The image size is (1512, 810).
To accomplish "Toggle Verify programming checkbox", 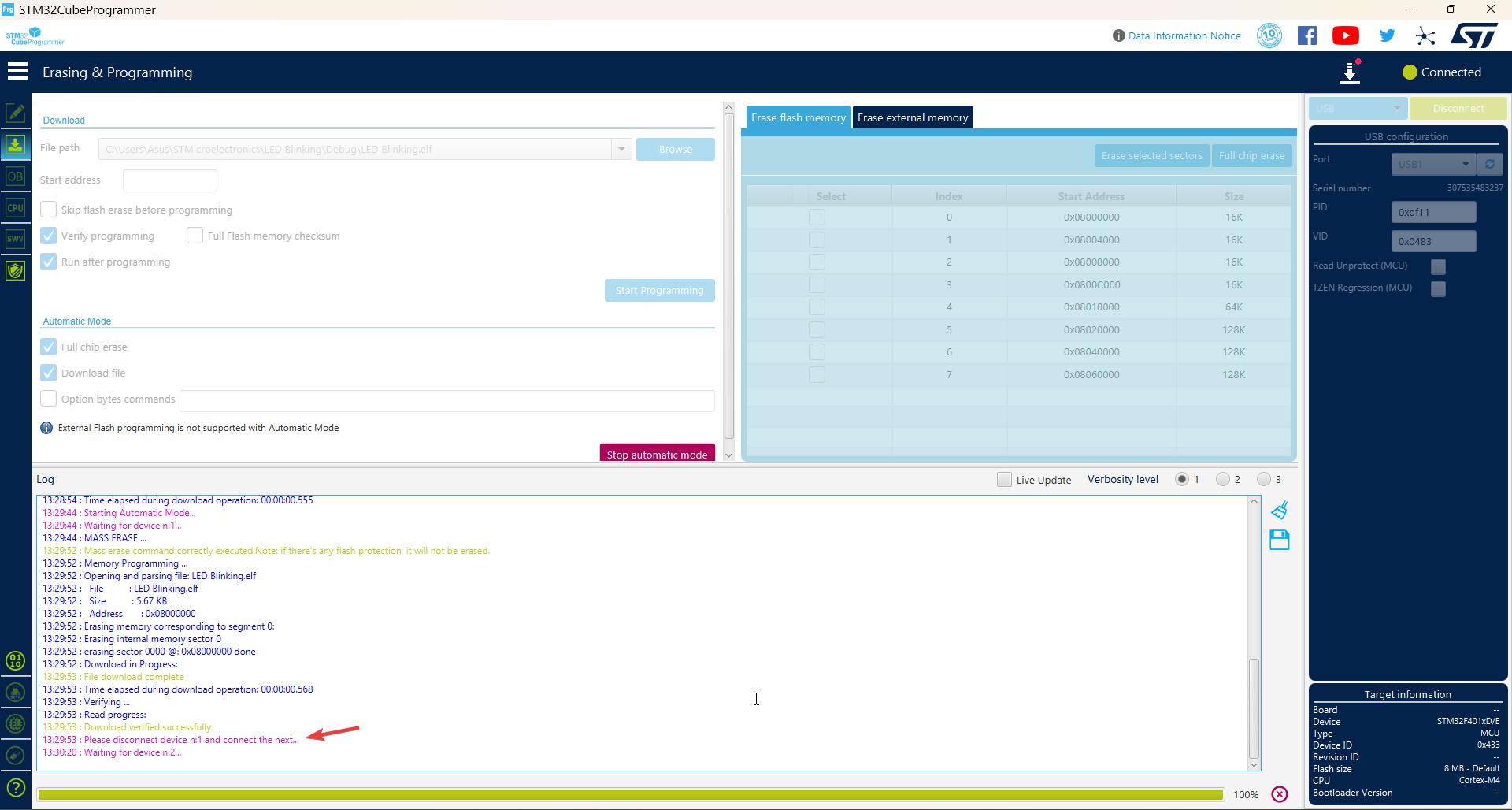I will [49, 236].
